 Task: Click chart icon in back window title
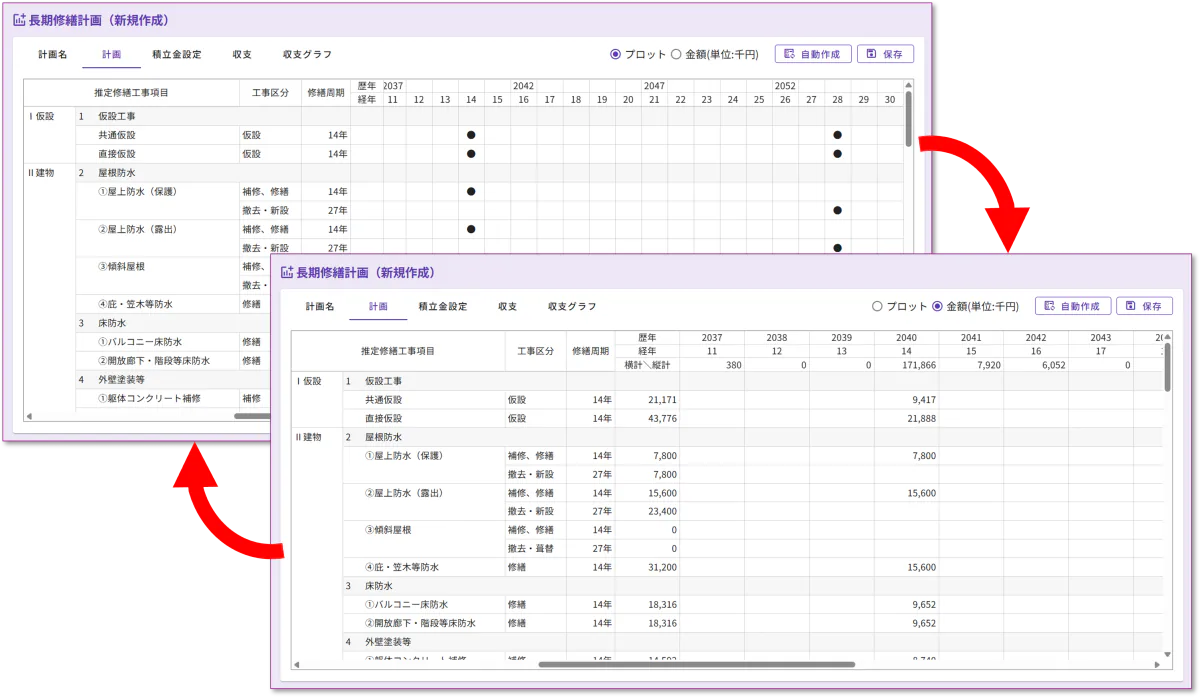pyautogui.click(x=19, y=19)
